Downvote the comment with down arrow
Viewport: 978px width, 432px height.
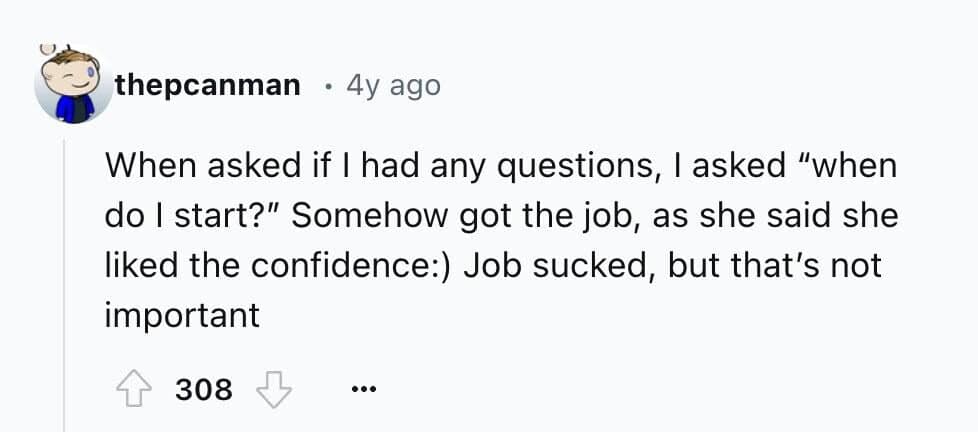(274, 387)
